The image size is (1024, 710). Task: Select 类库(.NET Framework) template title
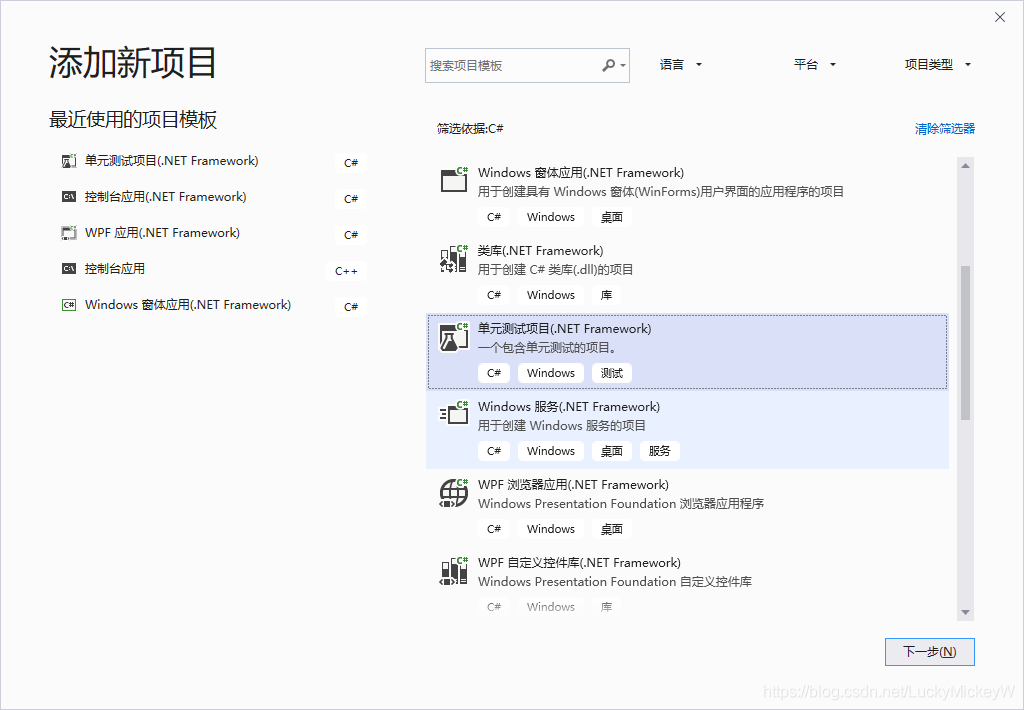pyautogui.click(x=540, y=251)
